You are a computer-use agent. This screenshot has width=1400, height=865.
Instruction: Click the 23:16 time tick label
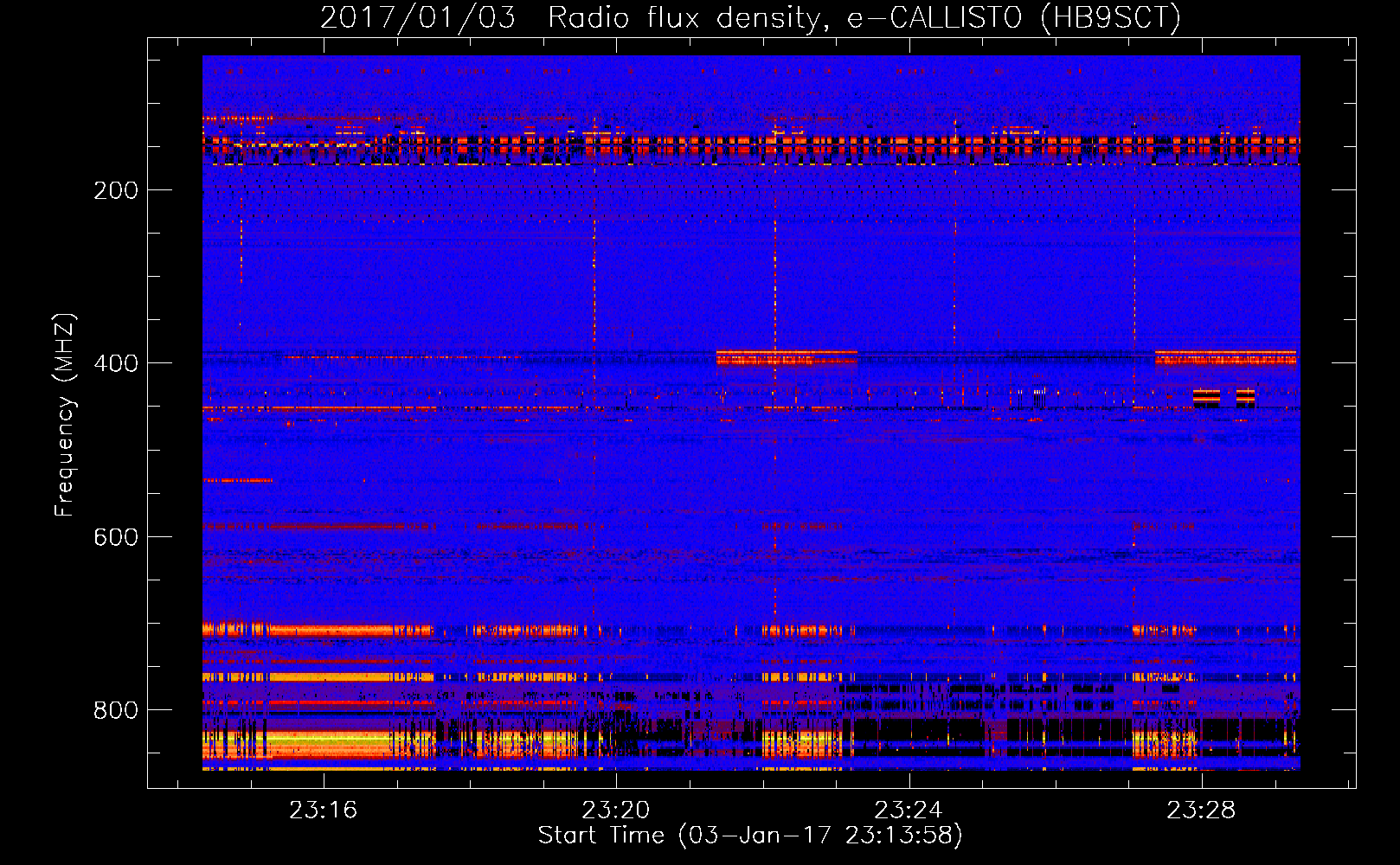point(324,810)
